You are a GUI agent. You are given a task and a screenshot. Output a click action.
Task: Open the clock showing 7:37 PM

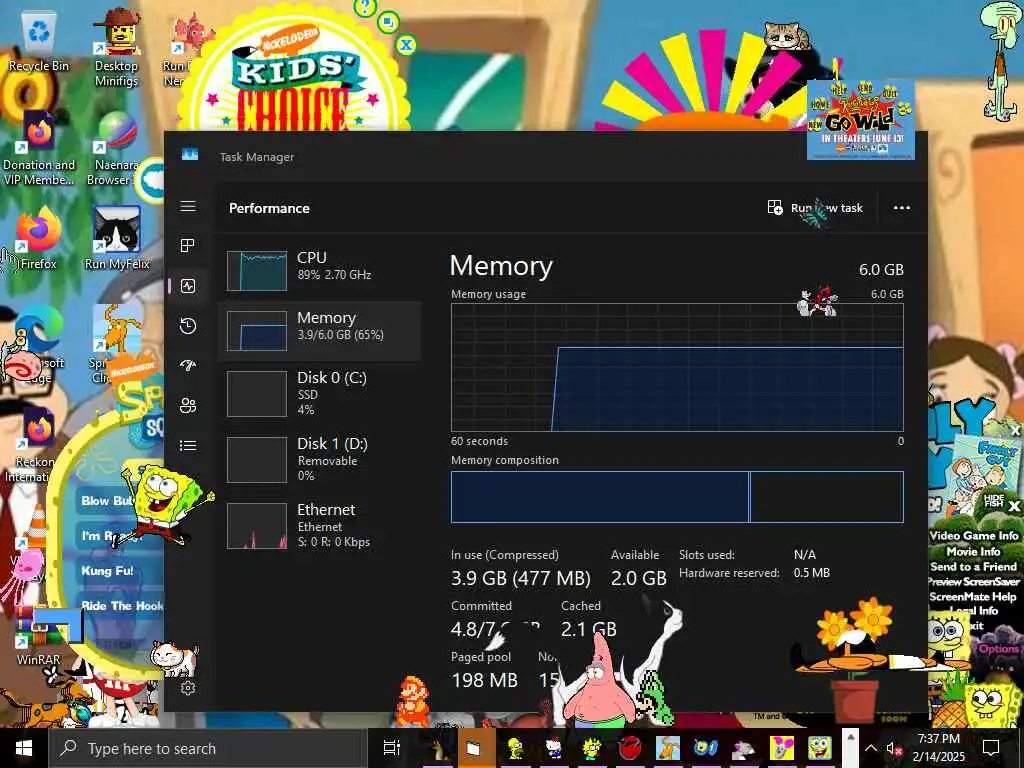(x=938, y=748)
